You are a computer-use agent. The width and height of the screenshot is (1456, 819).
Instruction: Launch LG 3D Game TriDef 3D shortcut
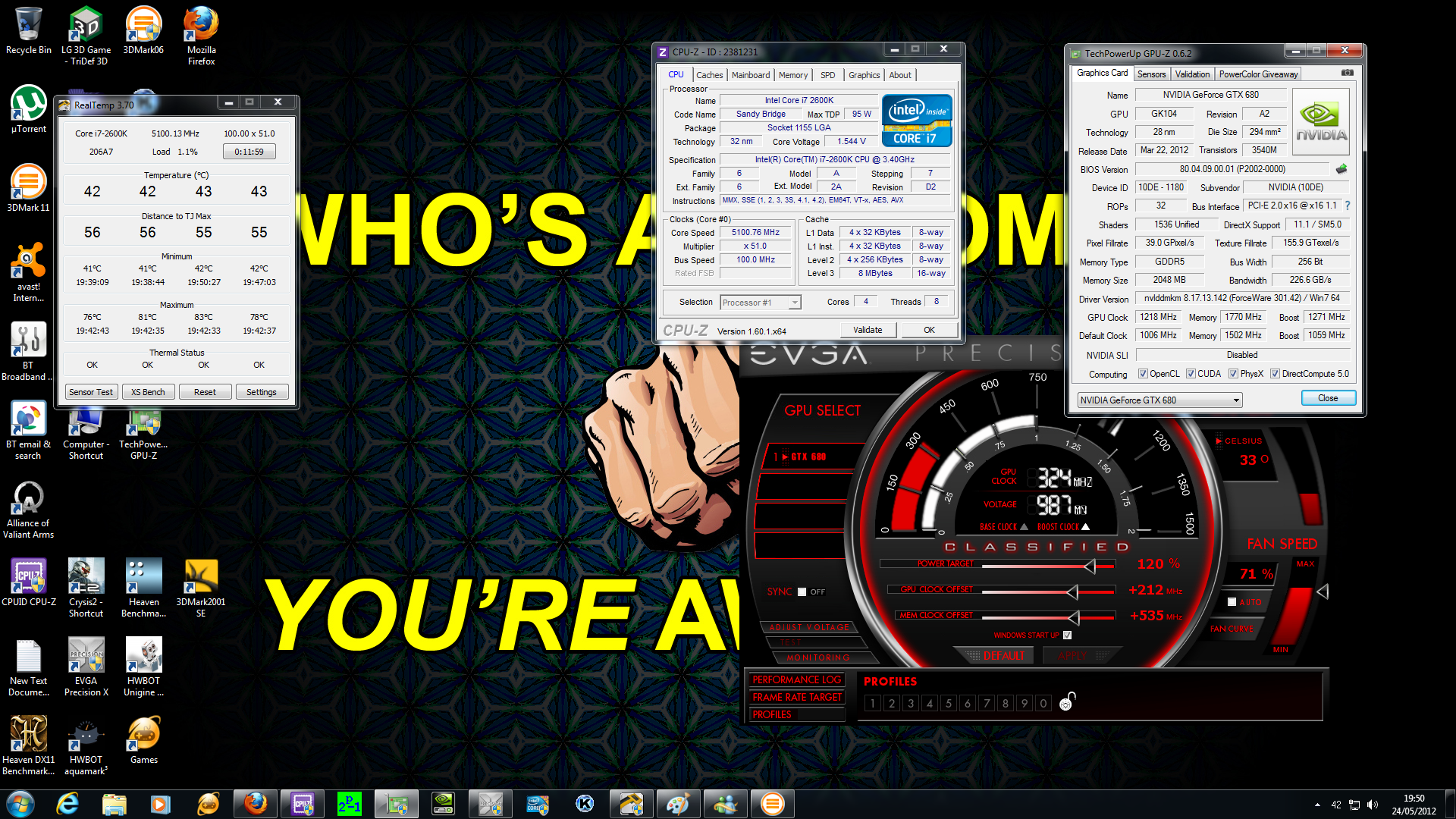coord(86,35)
